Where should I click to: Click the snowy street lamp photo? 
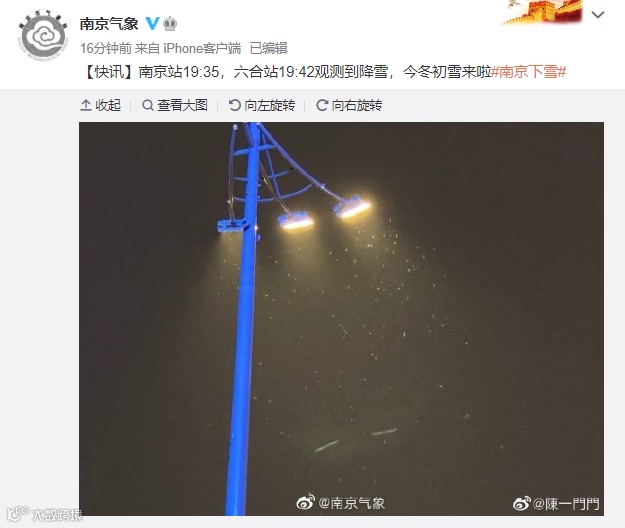341,319
